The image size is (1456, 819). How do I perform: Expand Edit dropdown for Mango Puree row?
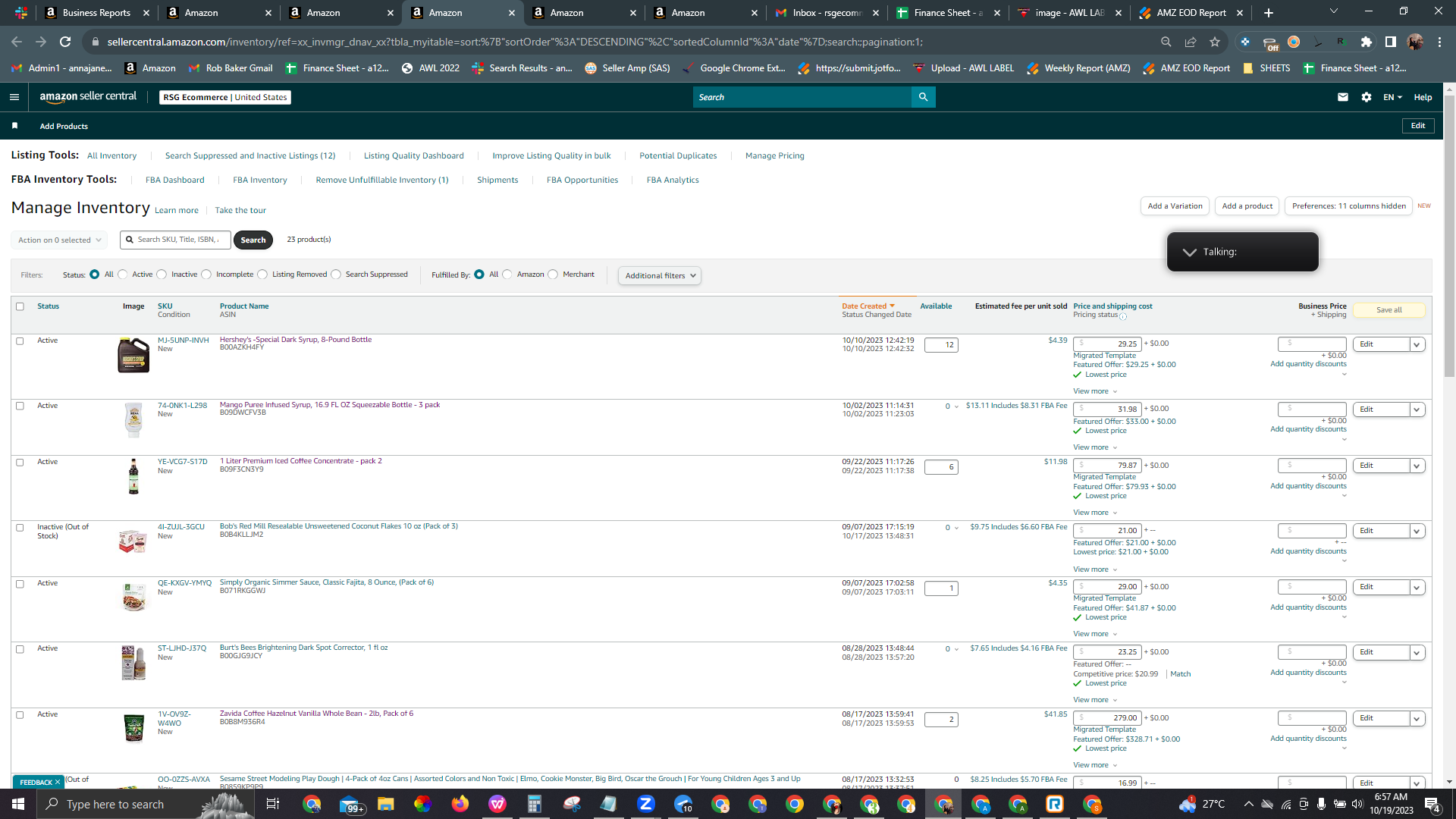pos(1416,409)
